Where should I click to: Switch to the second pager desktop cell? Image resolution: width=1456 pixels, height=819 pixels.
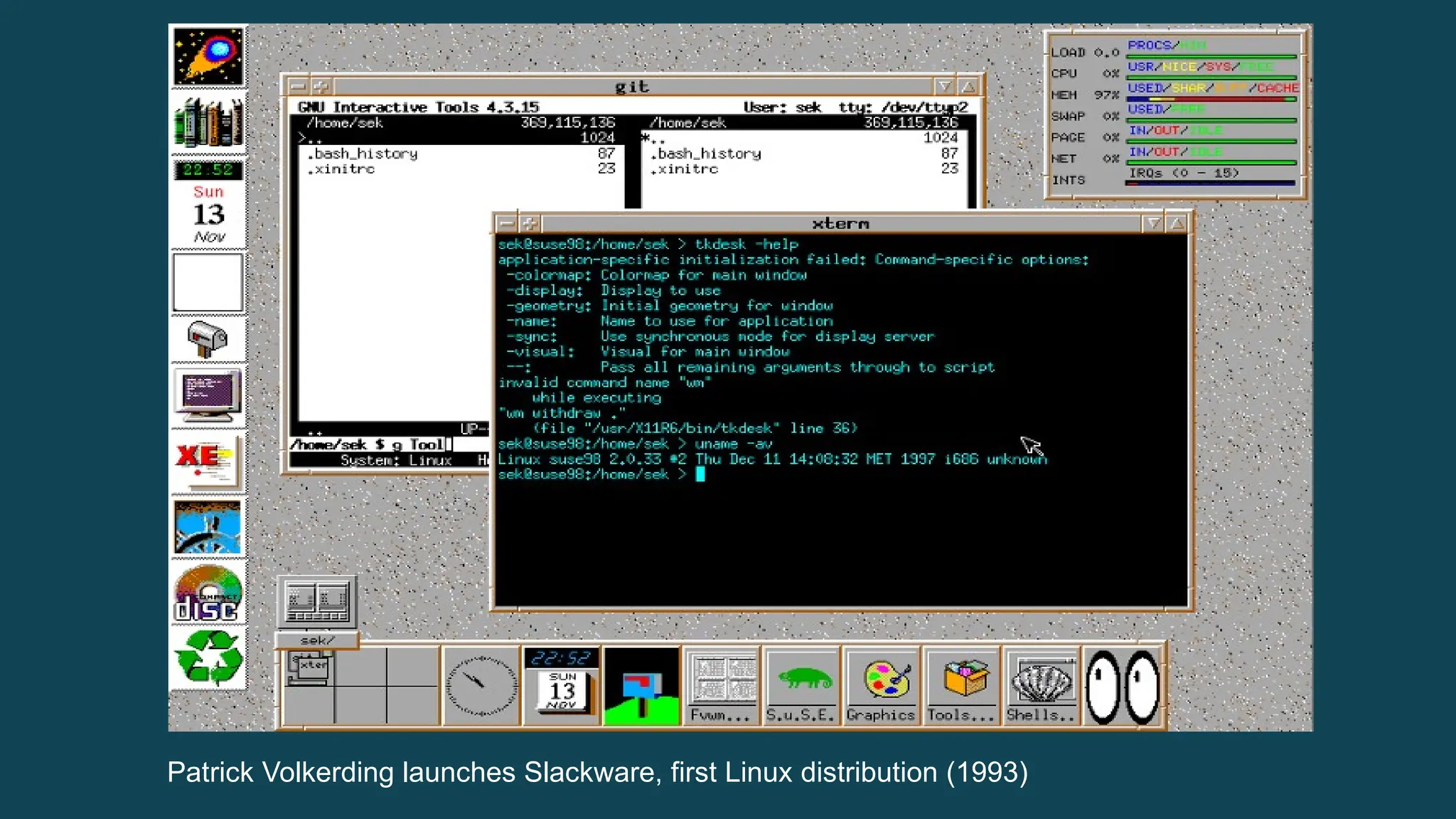click(360, 666)
